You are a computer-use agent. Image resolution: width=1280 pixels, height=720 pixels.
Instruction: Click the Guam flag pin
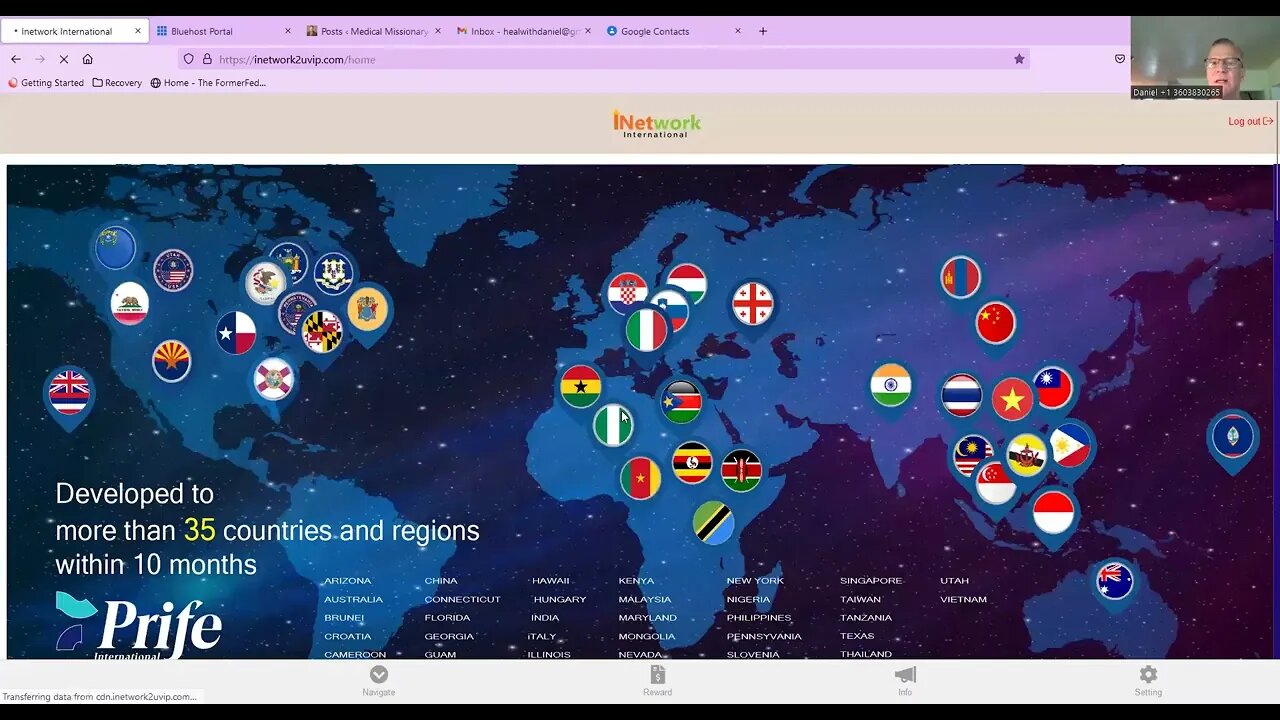click(x=1232, y=437)
